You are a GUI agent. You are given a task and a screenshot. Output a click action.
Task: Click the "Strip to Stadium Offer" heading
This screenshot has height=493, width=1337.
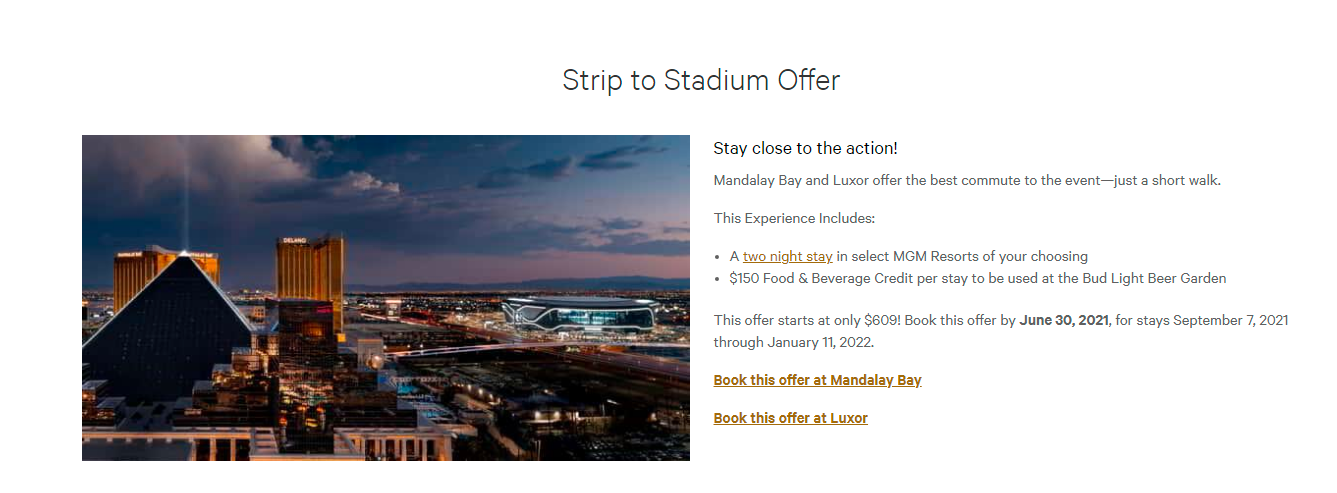click(x=701, y=80)
